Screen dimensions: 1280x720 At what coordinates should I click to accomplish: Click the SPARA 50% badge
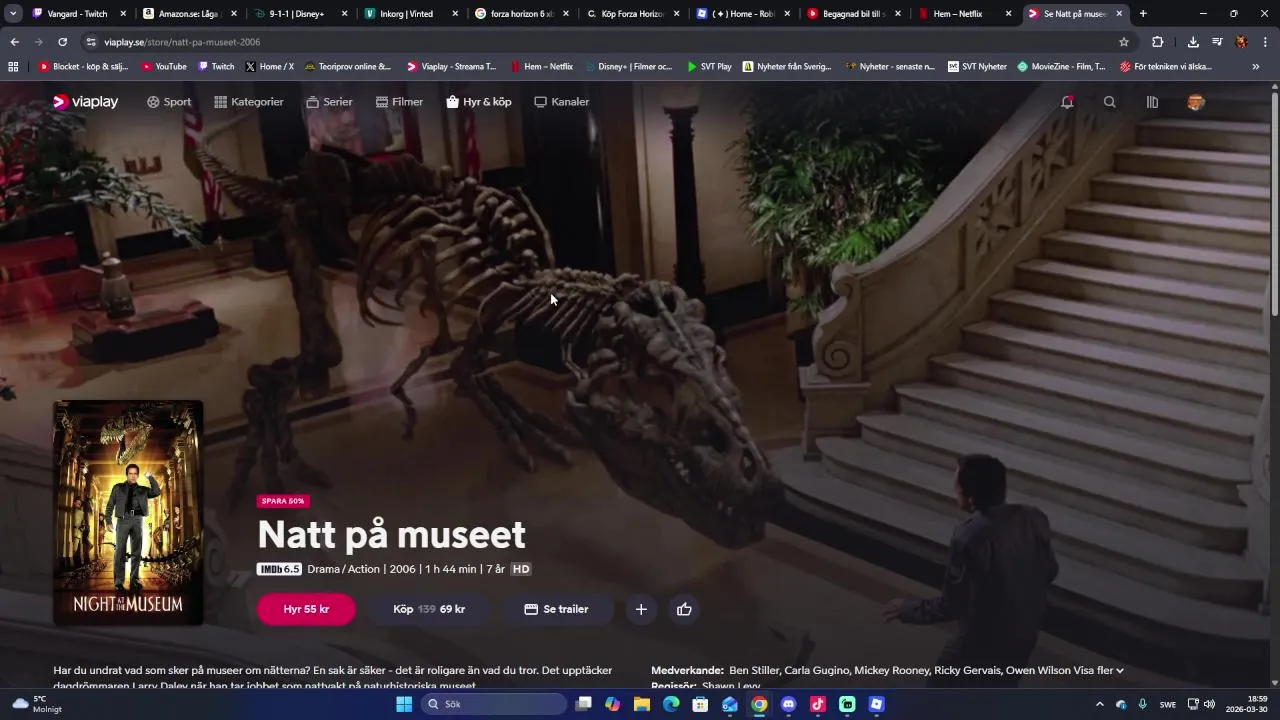point(283,501)
